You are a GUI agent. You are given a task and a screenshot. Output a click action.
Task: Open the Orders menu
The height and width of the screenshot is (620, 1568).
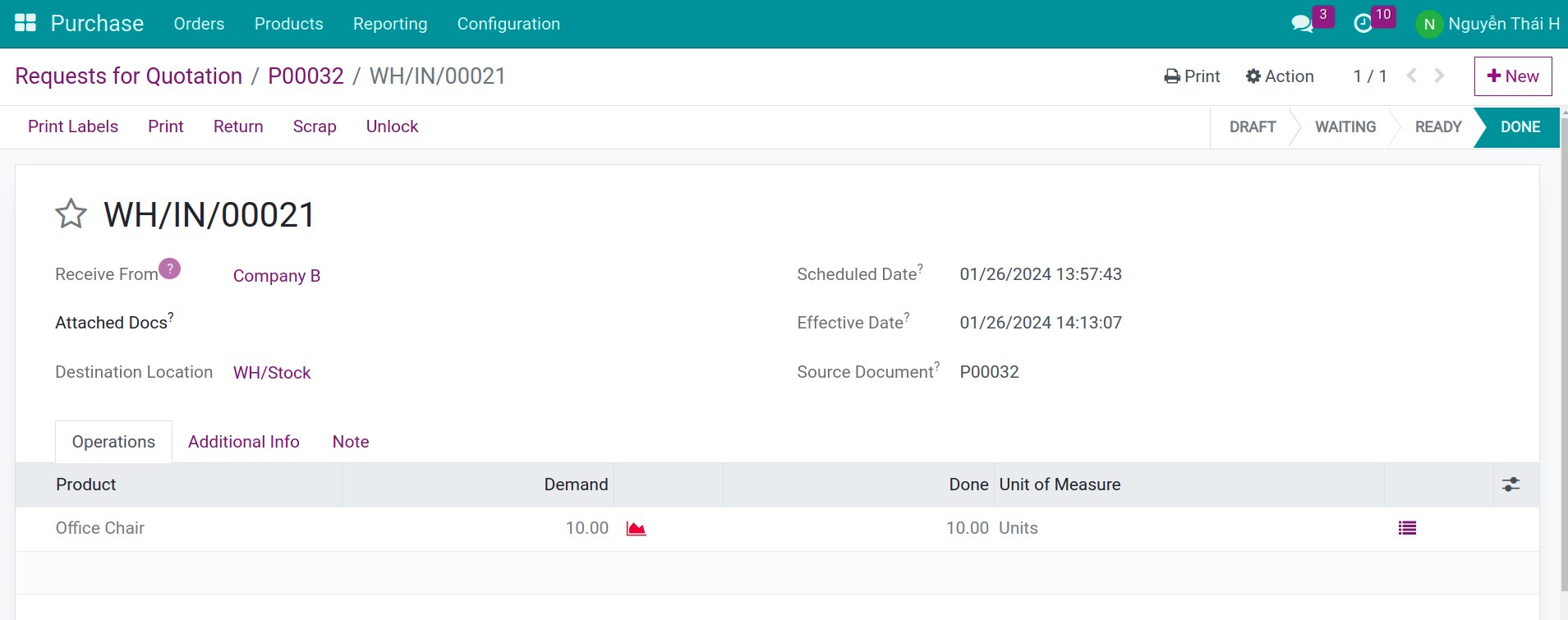199,24
